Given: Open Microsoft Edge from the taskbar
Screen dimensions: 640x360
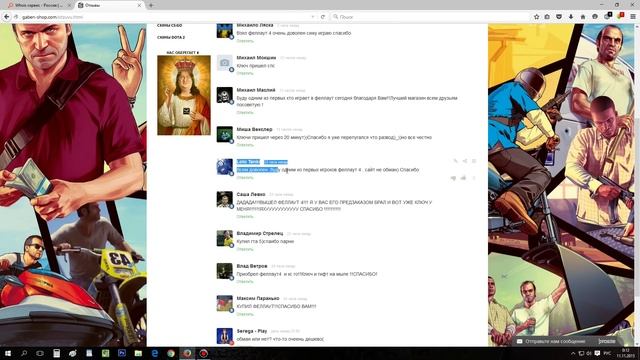Looking at the screenshot, I should click(155, 353).
